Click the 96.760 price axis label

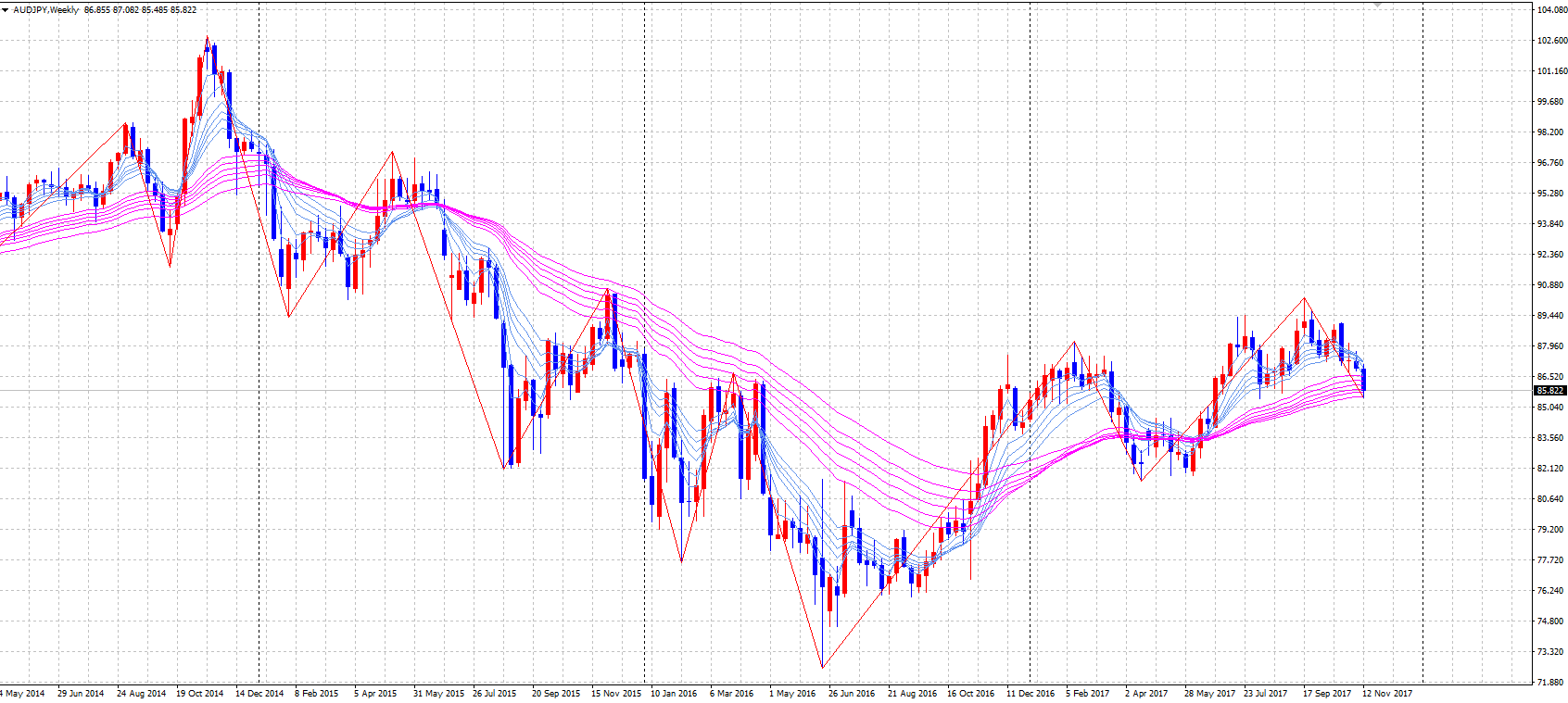(1550, 163)
